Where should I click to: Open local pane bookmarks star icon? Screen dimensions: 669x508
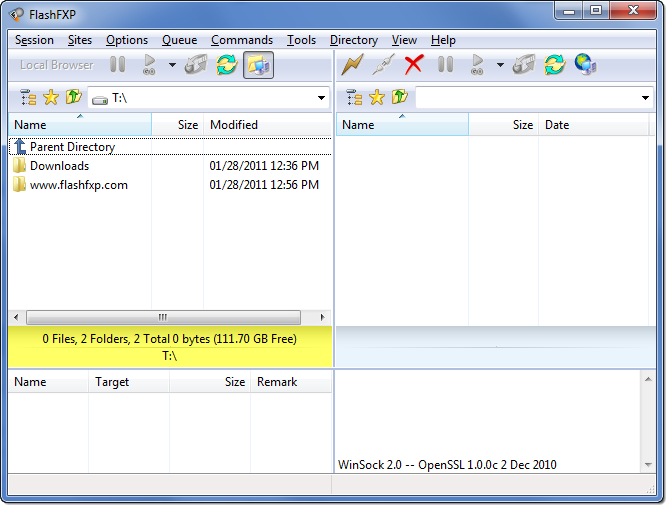(x=51, y=98)
